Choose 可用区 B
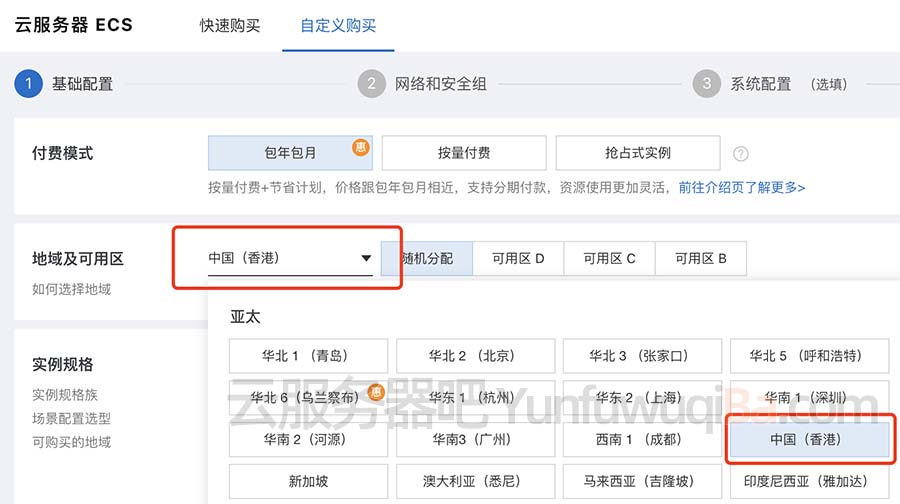This screenshot has height=504, width=900. pyautogui.click(x=701, y=259)
